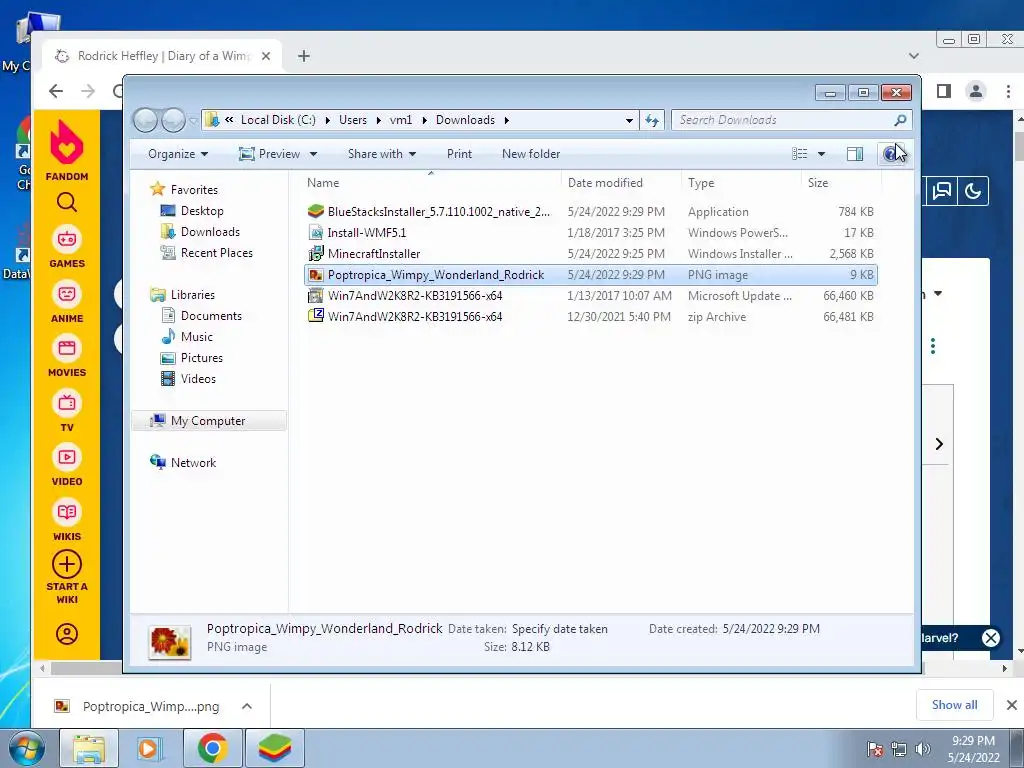Open the Chrome tab search chevron
1024x768 pixels.
914,56
